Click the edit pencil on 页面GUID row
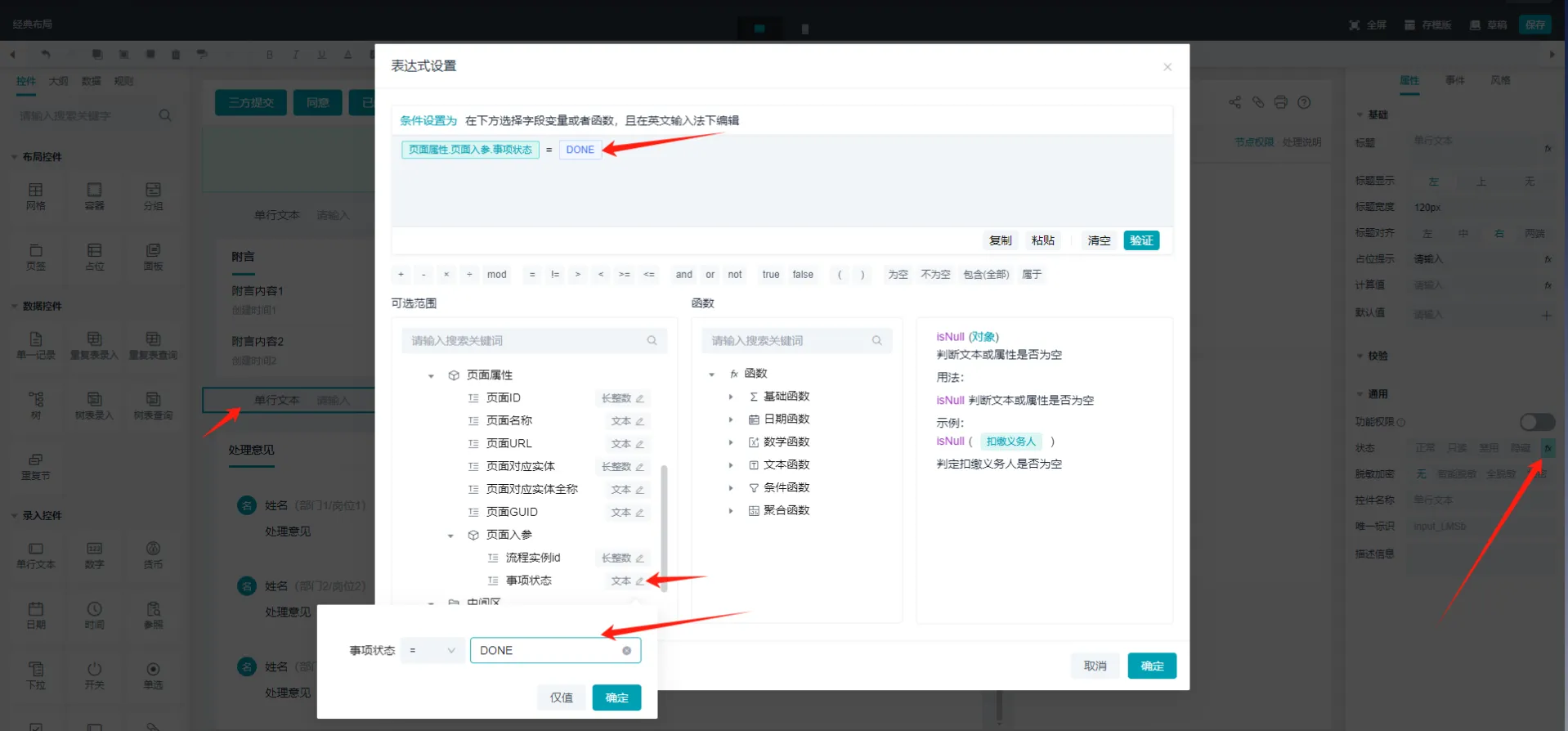The width and height of the screenshot is (1568, 731). click(640, 513)
